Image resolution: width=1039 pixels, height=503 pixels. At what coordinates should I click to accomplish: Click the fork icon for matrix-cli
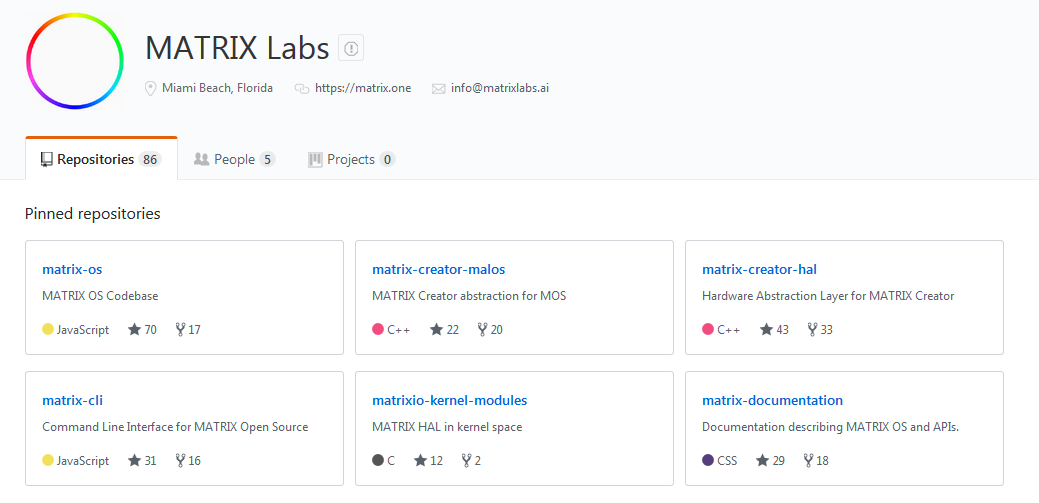(180, 461)
